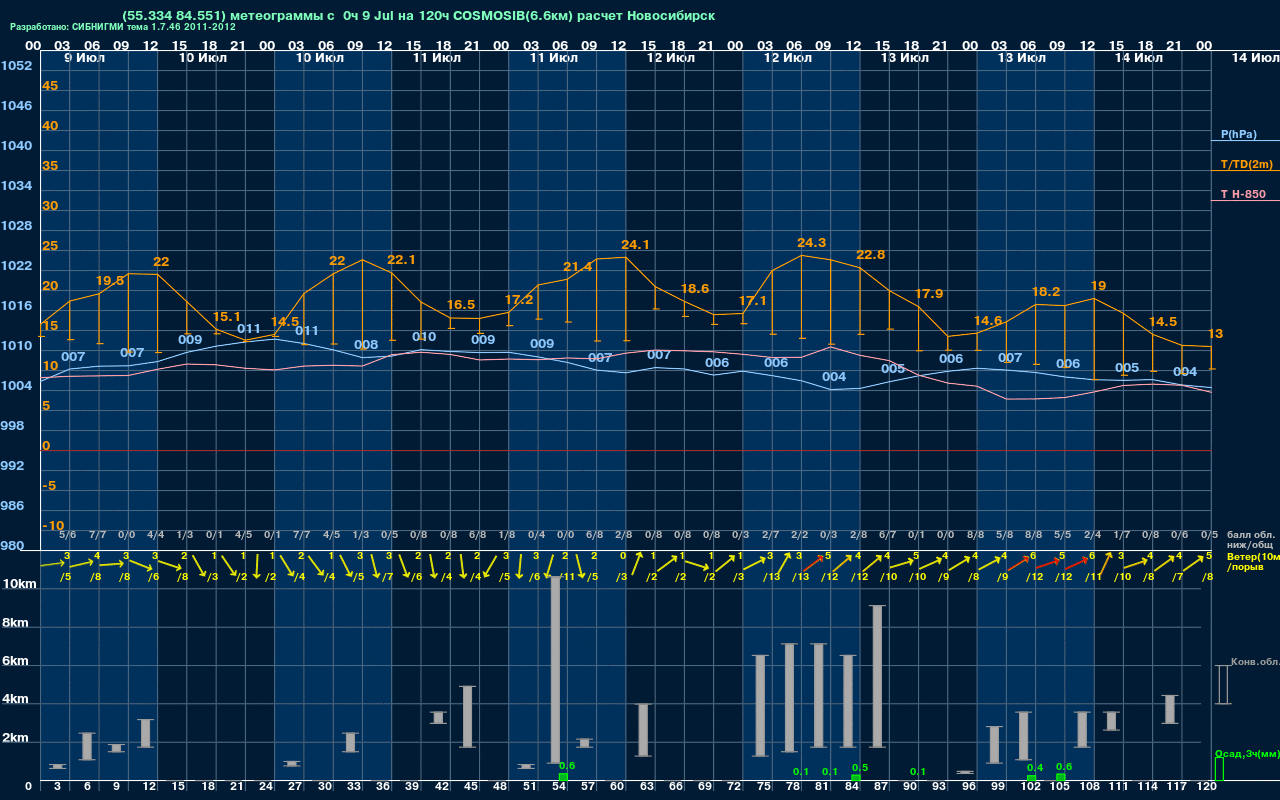The height and width of the screenshot is (800, 1280).
Task: Click the tall cloud bar at hour 87
Action: click(878, 676)
